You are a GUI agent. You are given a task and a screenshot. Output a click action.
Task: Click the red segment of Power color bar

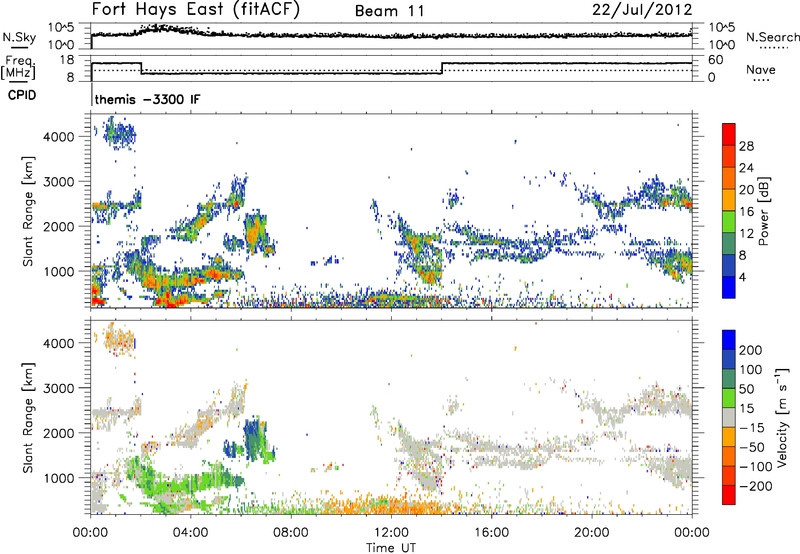[729, 134]
